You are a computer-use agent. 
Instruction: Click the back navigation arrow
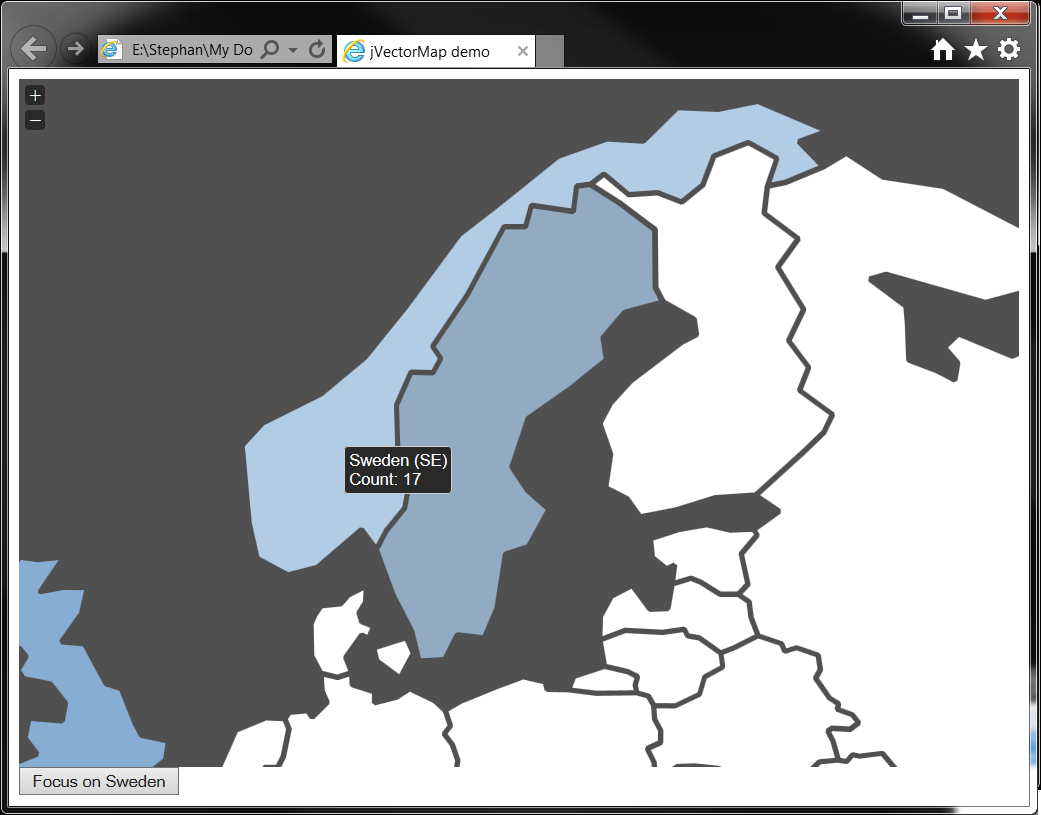coord(33,47)
